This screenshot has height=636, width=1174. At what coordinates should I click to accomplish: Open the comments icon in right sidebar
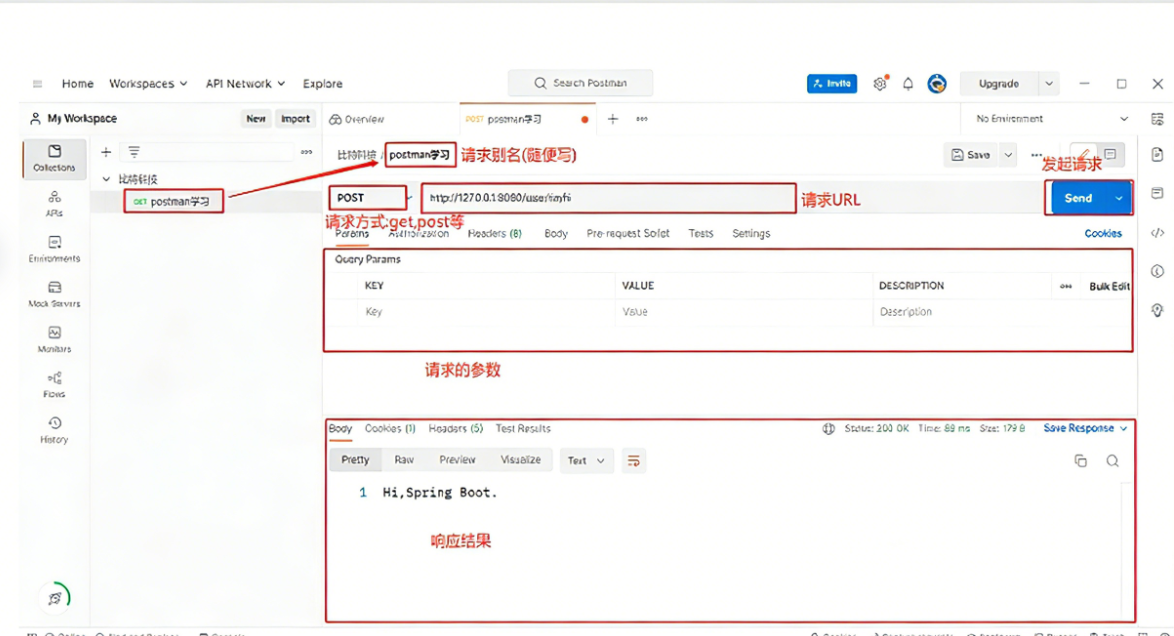tap(1157, 193)
